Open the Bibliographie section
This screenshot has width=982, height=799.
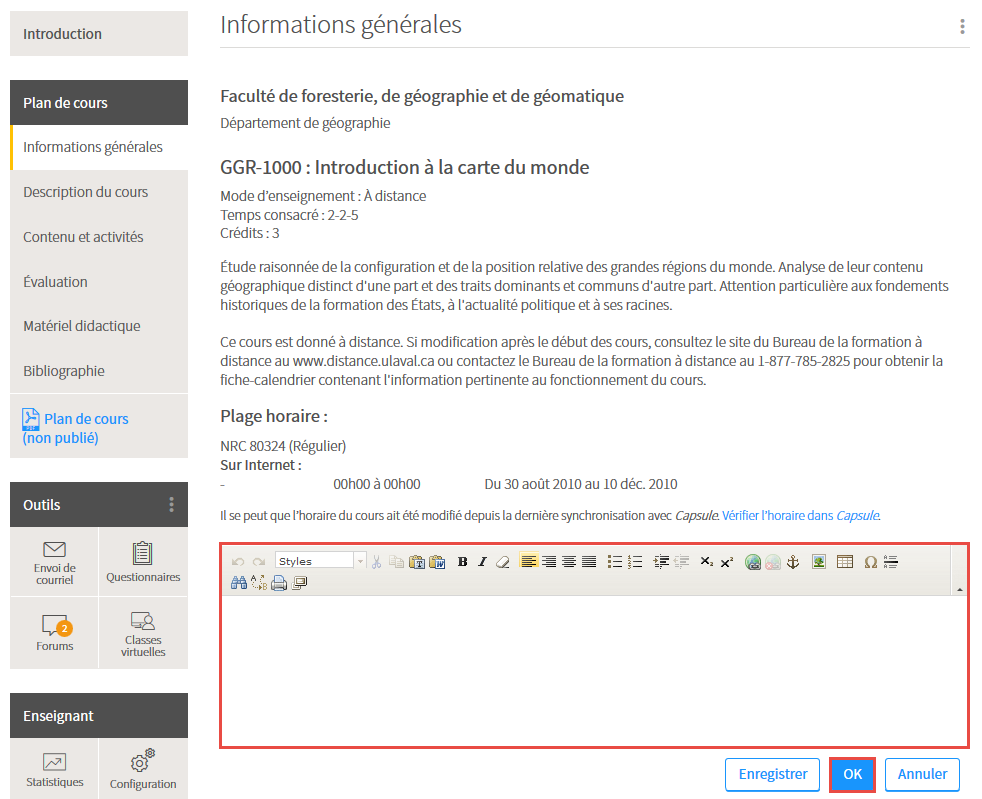pyautogui.click(x=99, y=371)
